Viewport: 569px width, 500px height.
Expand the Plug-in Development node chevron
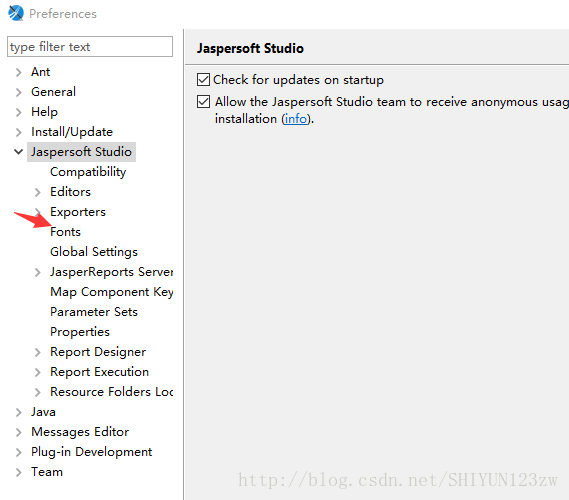click(19, 452)
